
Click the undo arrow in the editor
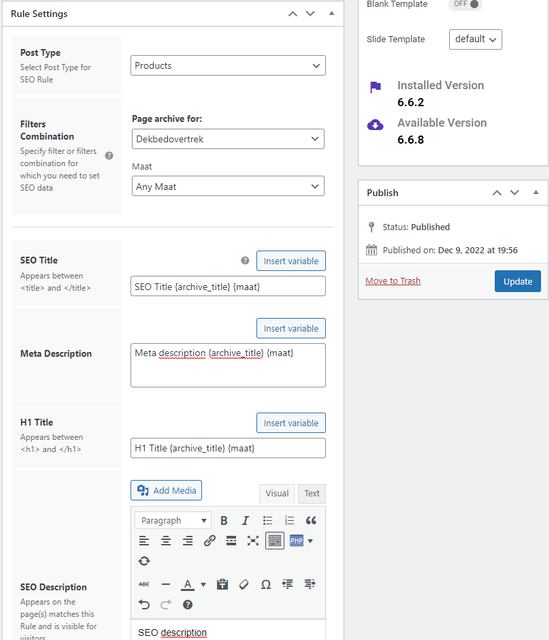[144, 604]
